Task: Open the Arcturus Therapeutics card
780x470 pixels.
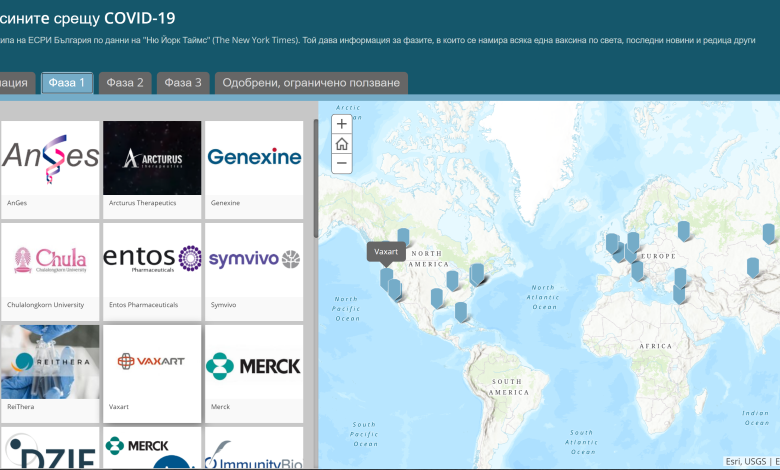Action: tap(152, 170)
